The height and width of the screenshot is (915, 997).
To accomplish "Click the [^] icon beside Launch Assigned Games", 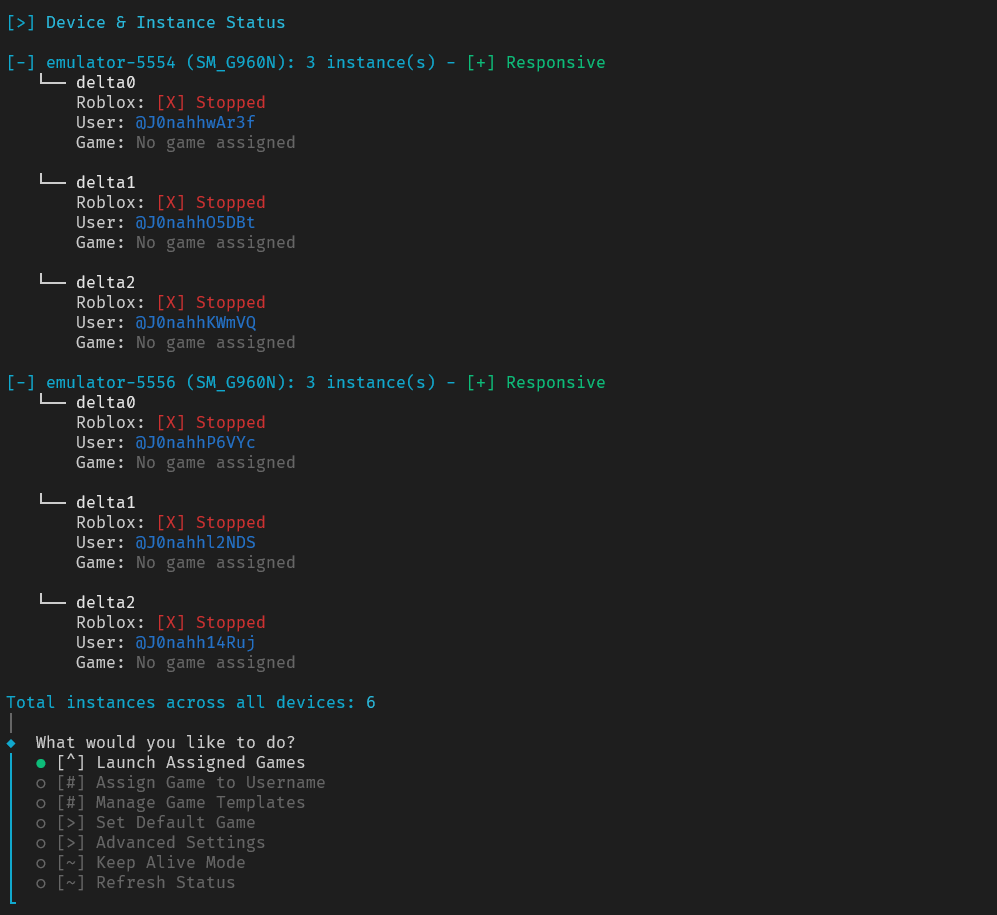I will [71, 763].
